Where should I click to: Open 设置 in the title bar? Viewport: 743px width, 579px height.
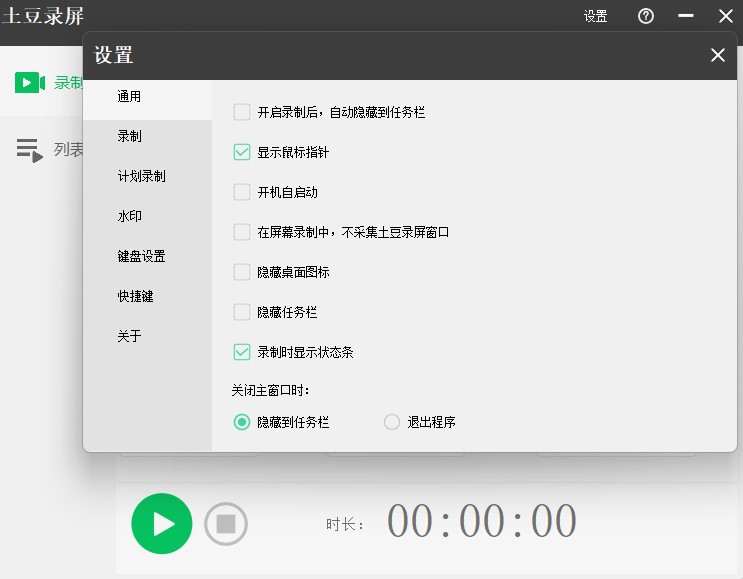pos(595,16)
